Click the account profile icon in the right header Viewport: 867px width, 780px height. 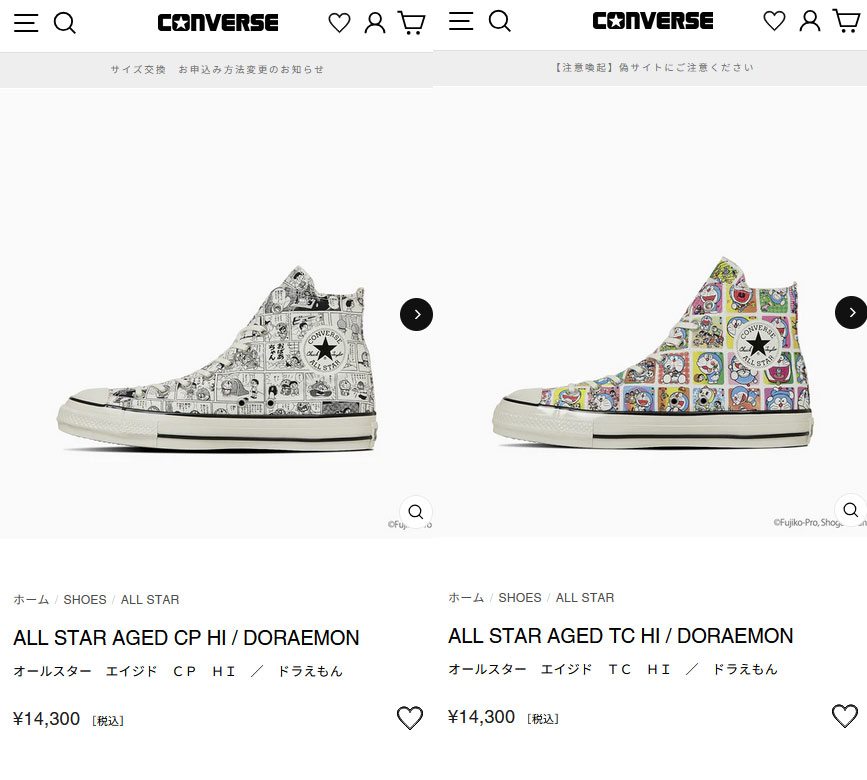[x=809, y=21]
